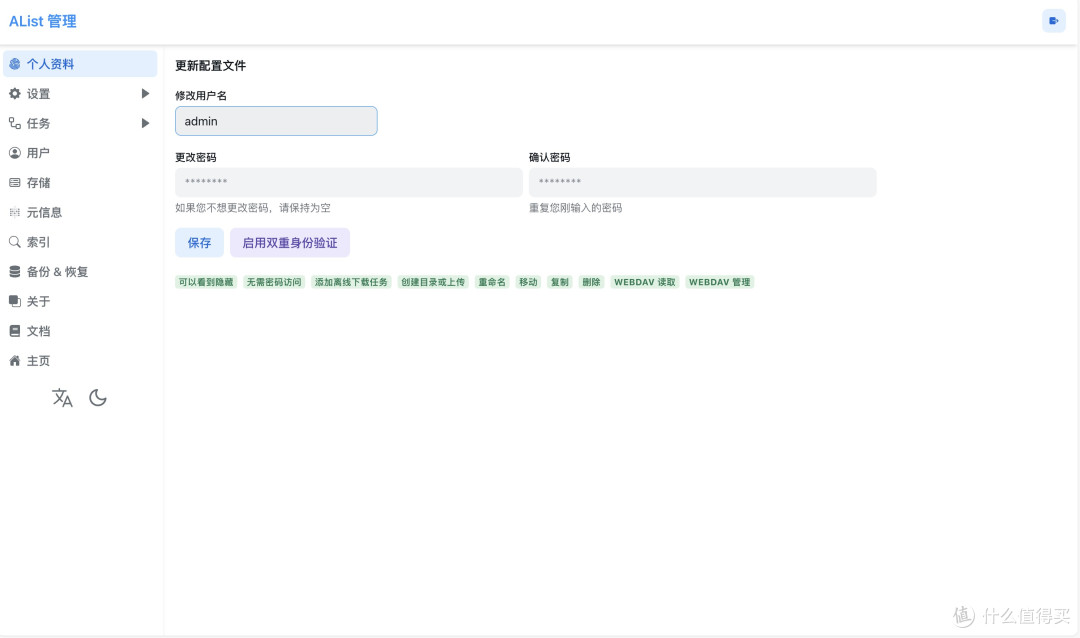Click the hint 如果您不想更改密码，请保持为空
Screen dimensions: 1080x638
(253, 207)
